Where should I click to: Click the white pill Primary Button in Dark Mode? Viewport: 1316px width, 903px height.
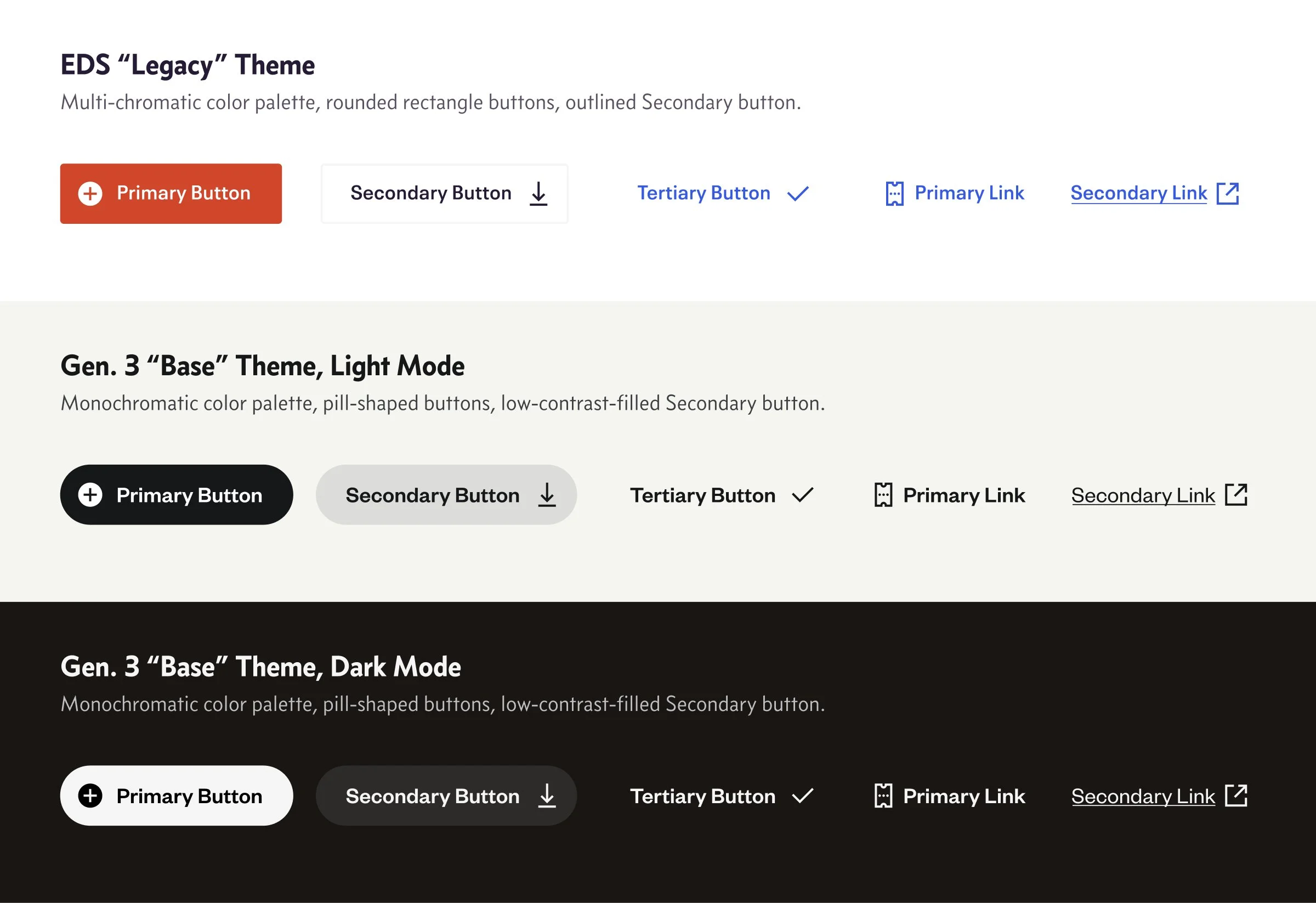[177, 796]
